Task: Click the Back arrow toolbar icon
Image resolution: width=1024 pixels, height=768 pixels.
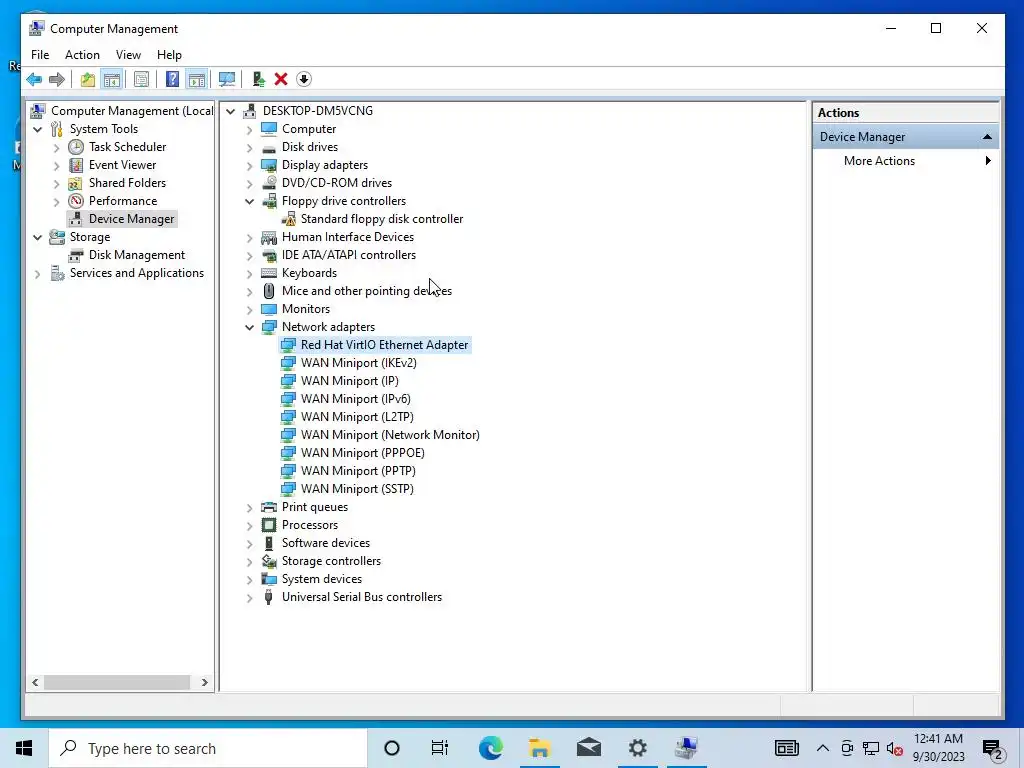Action: click(x=34, y=80)
